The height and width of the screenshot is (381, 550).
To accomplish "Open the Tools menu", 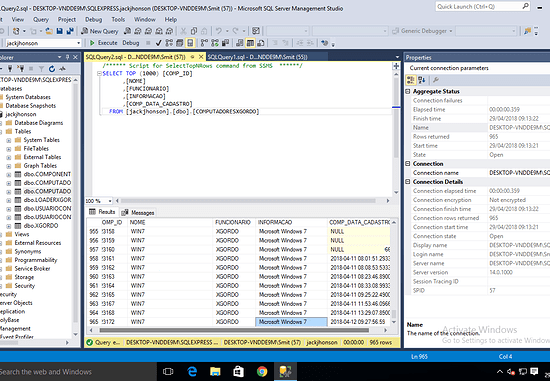I will click(x=118, y=20).
